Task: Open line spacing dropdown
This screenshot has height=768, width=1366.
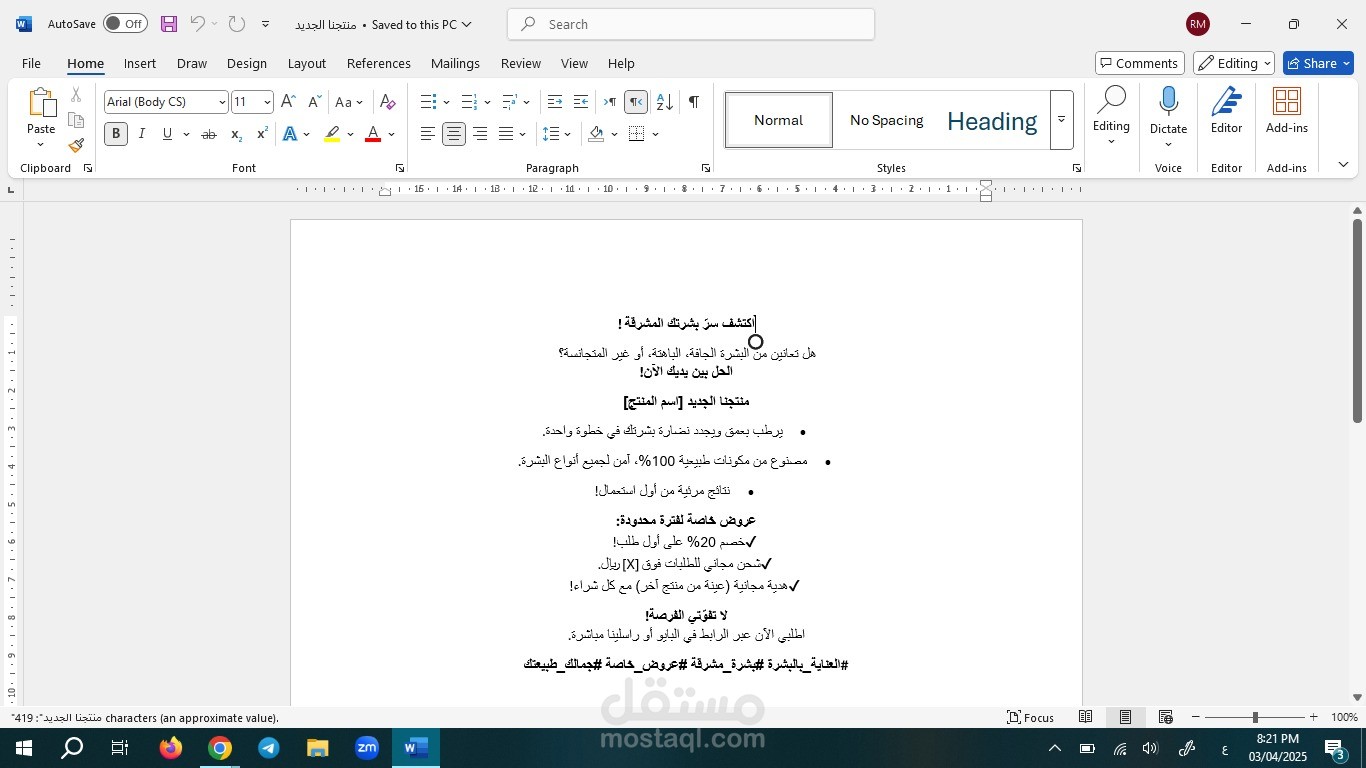Action: (556, 134)
